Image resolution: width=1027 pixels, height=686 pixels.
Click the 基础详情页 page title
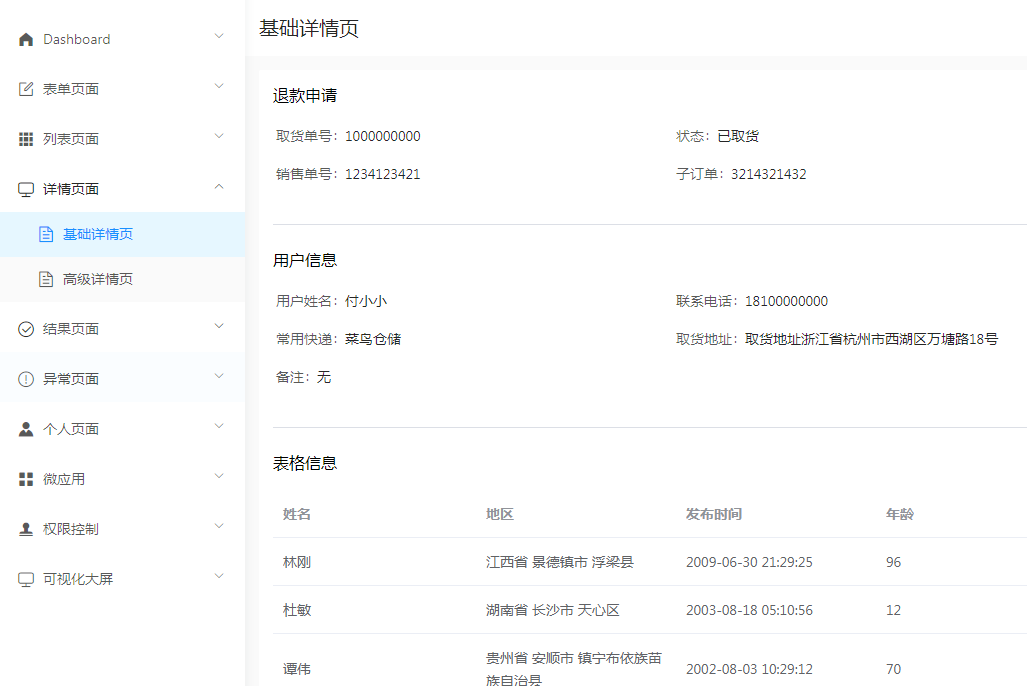(x=308, y=29)
